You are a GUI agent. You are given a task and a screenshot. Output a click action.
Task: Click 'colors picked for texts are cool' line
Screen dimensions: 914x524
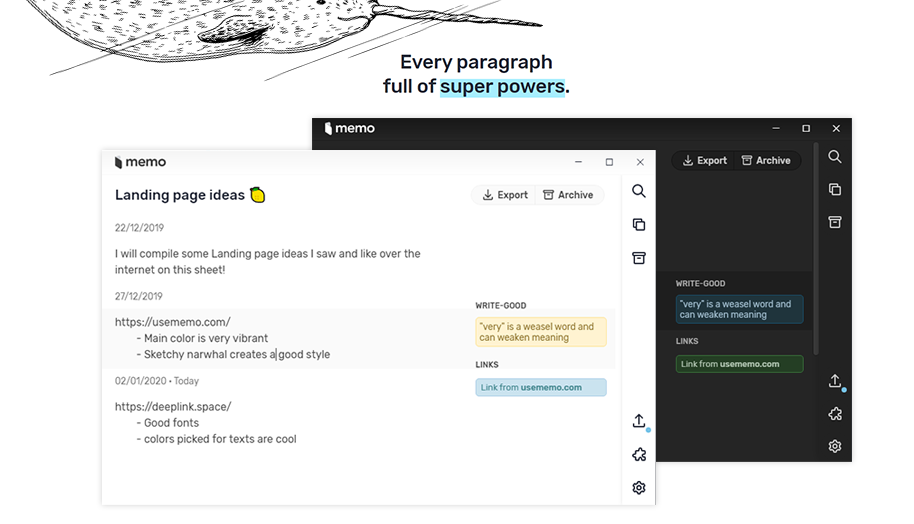pyautogui.click(x=216, y=439)
